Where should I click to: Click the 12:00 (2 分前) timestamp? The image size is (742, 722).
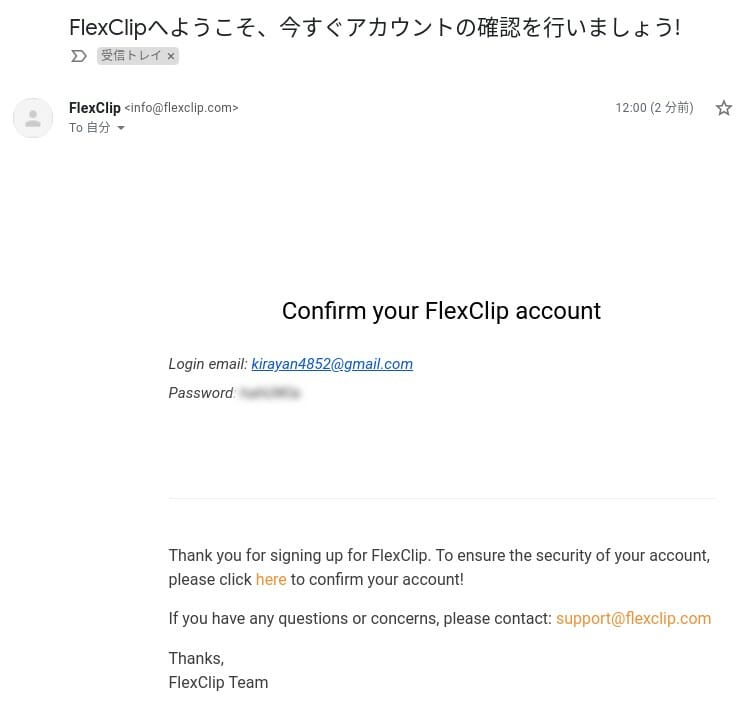click(654, 108)
